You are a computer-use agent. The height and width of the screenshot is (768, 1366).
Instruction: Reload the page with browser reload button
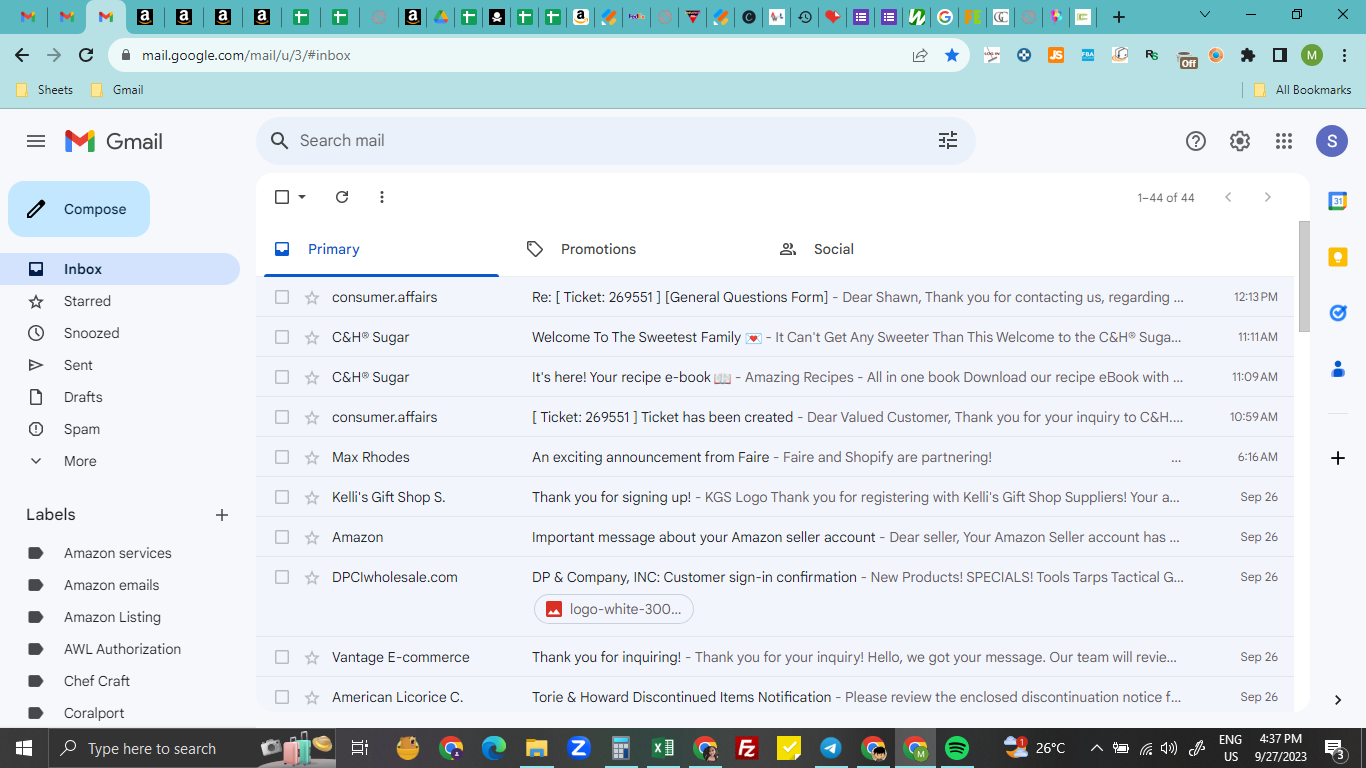click(x=86, y=55)
